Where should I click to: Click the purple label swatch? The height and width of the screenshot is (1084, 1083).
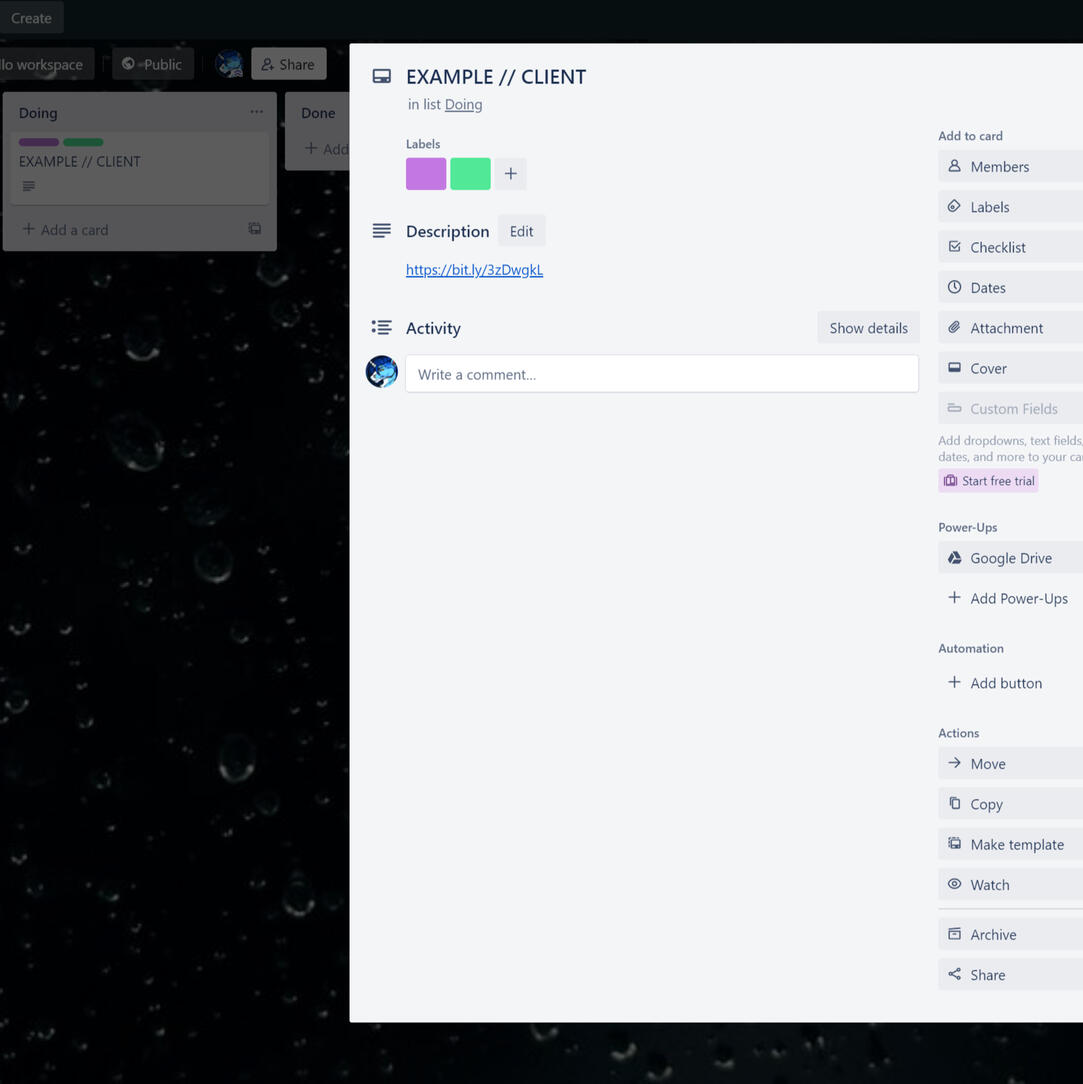pyautogui.click(x=426, y=174)
